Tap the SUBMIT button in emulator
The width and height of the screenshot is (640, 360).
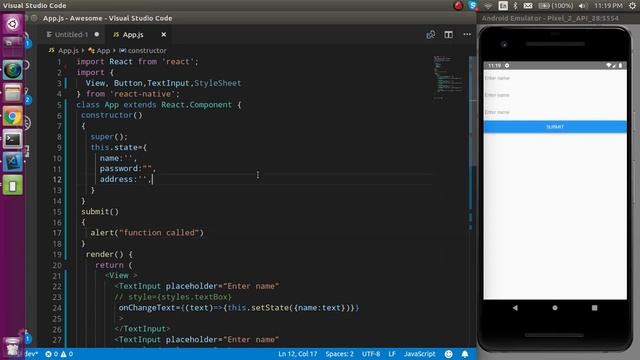555,127
